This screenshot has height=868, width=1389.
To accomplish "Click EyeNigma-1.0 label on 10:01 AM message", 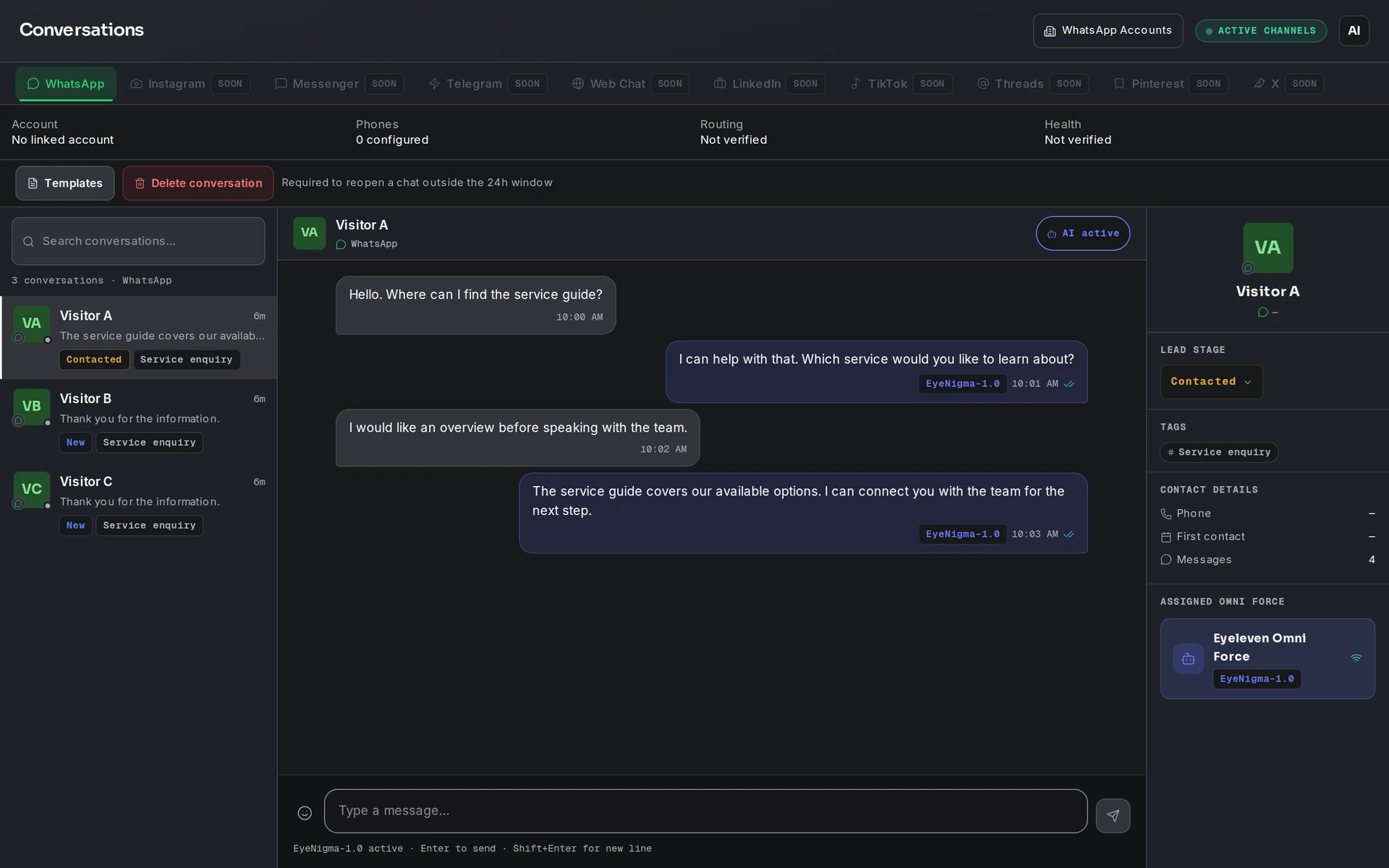I will pyautogui.click(x=962, y=384).
